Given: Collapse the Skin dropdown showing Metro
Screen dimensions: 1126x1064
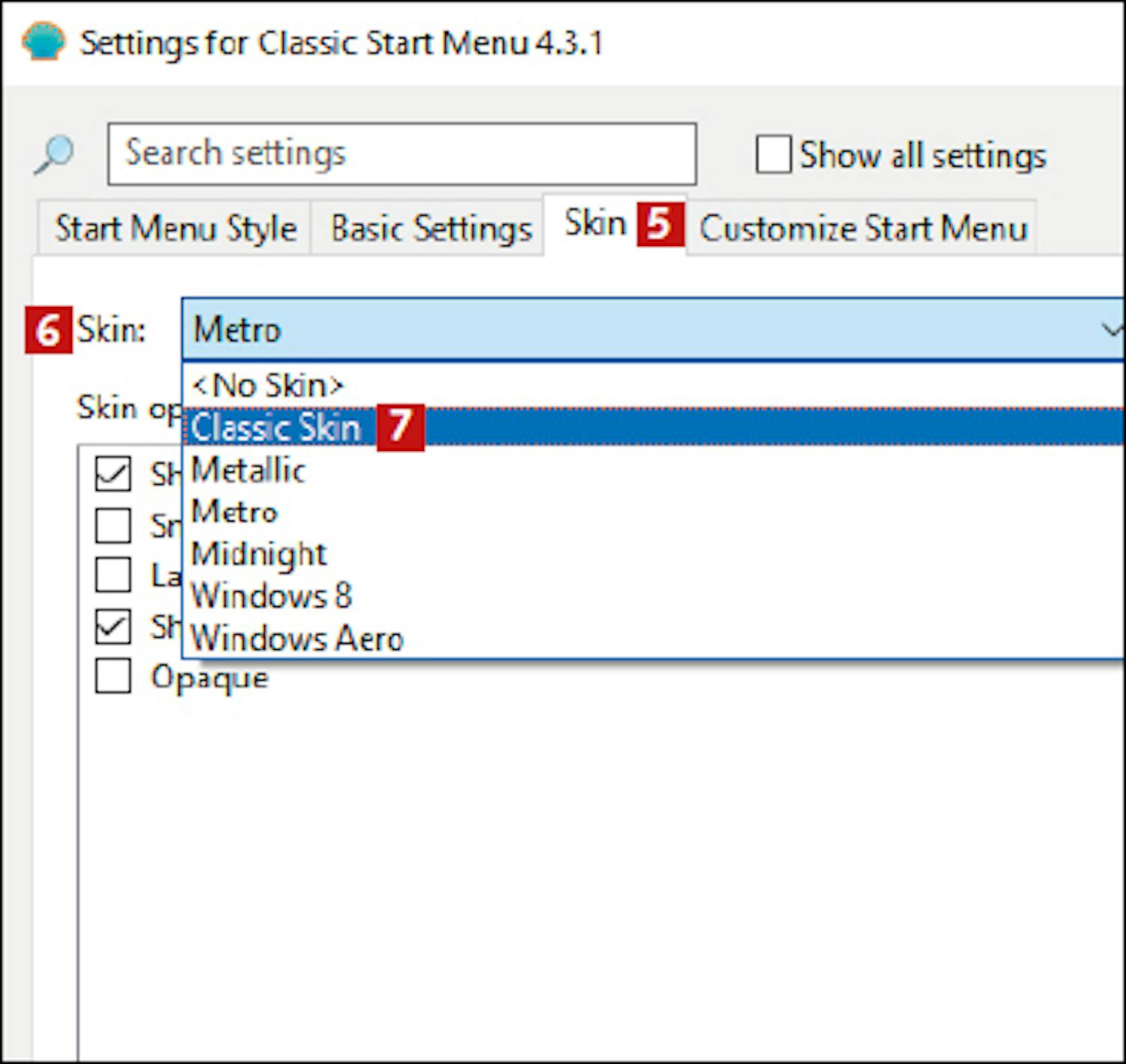Looking at the screenshot, I should click(x=652, y=329).
